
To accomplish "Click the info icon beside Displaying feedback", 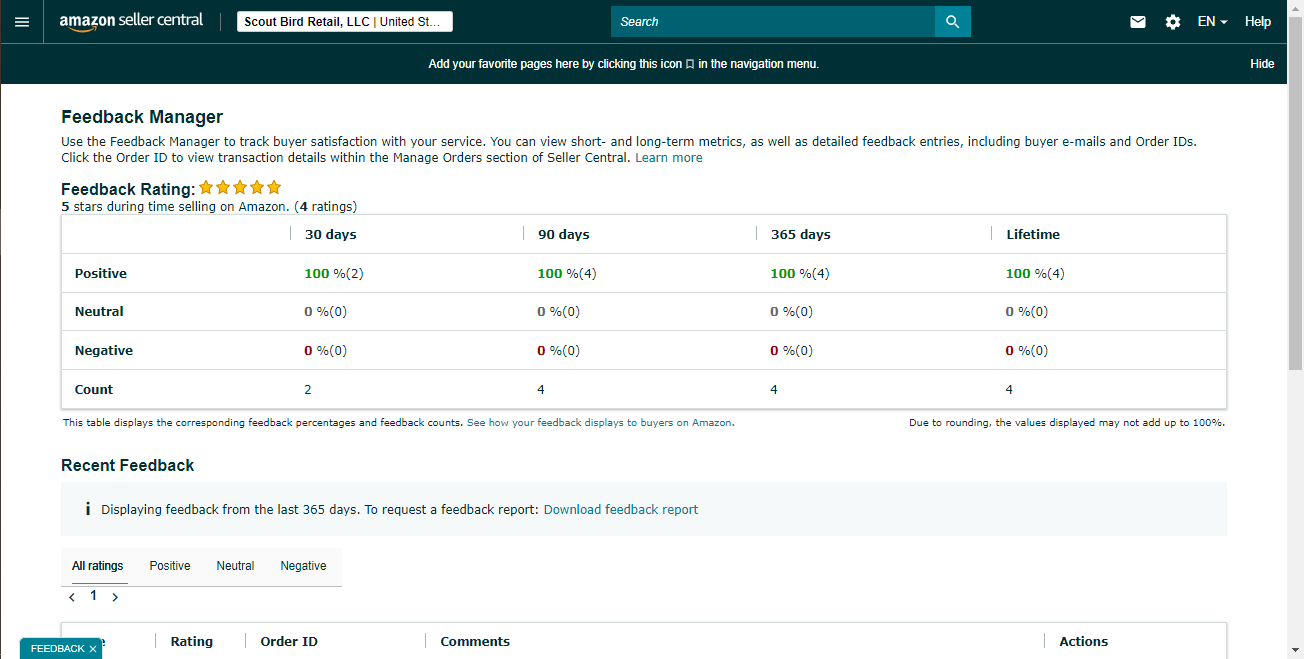I will [88, 509].
